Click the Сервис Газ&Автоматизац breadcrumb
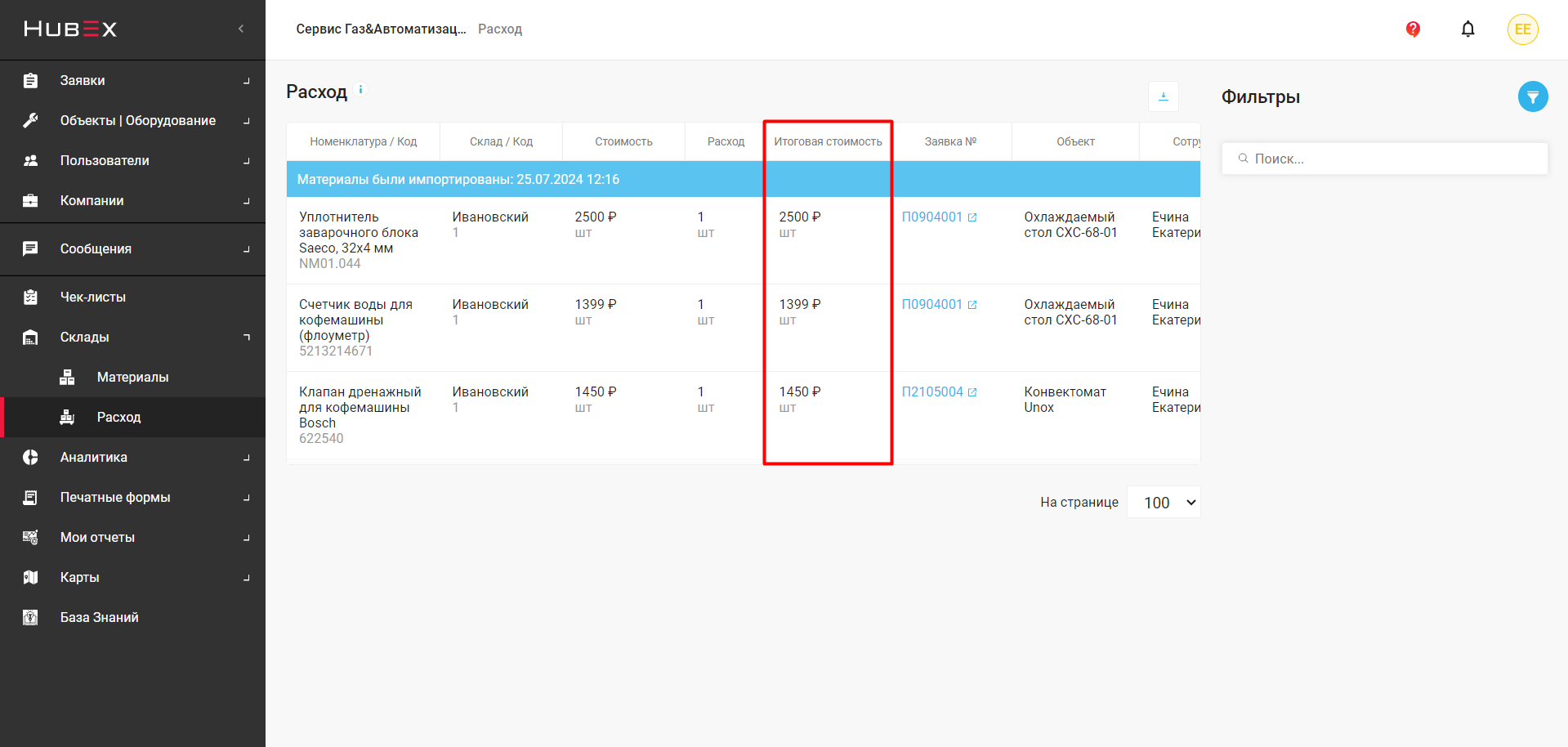1568x747 pixels. [381, 29]
